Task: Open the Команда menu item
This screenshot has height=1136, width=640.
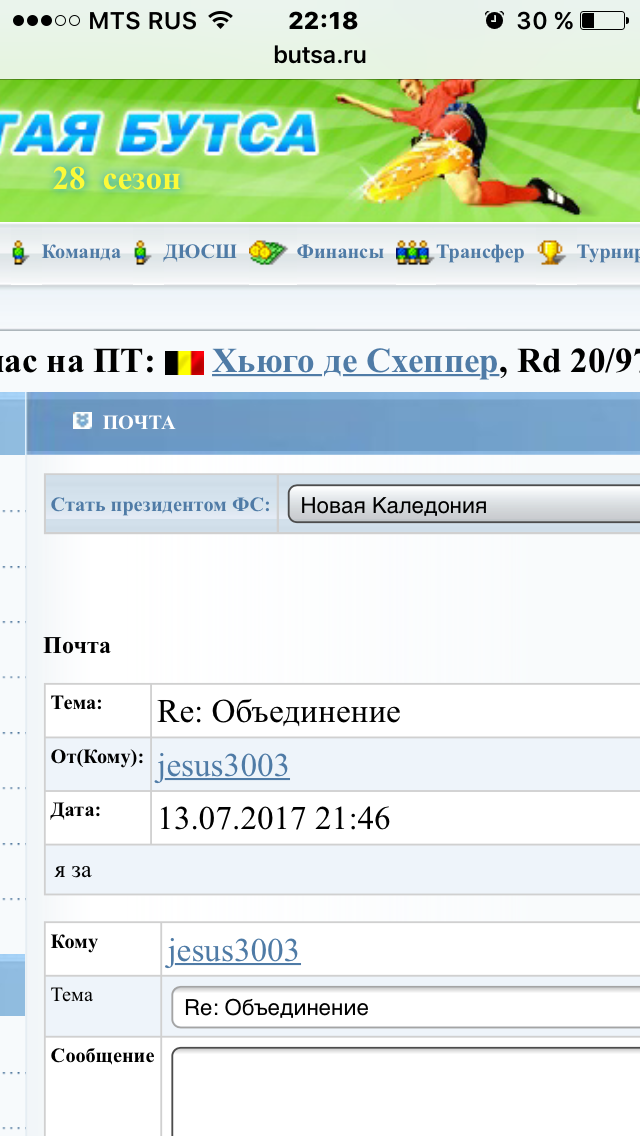Action: pos(80,252)
